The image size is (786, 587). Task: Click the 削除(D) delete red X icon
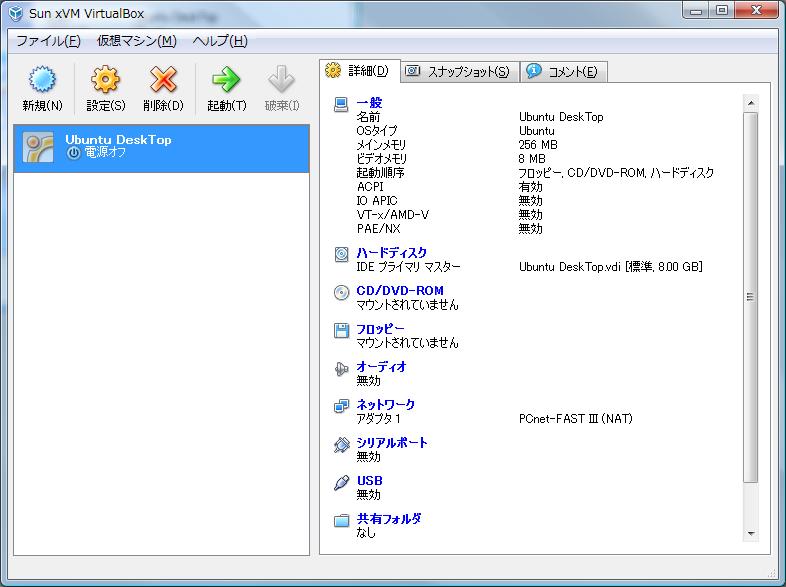(163, 79)
